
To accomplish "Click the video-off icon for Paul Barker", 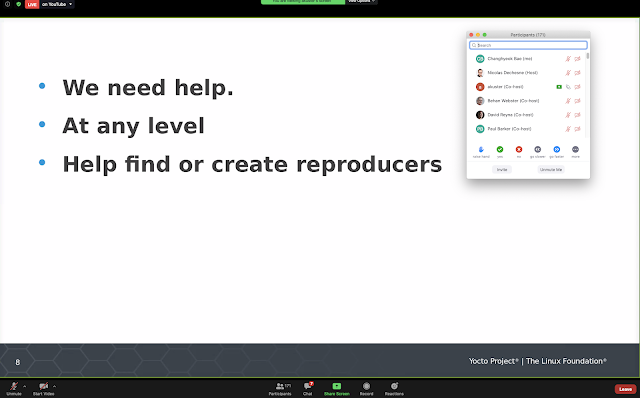I will [578, 129].
